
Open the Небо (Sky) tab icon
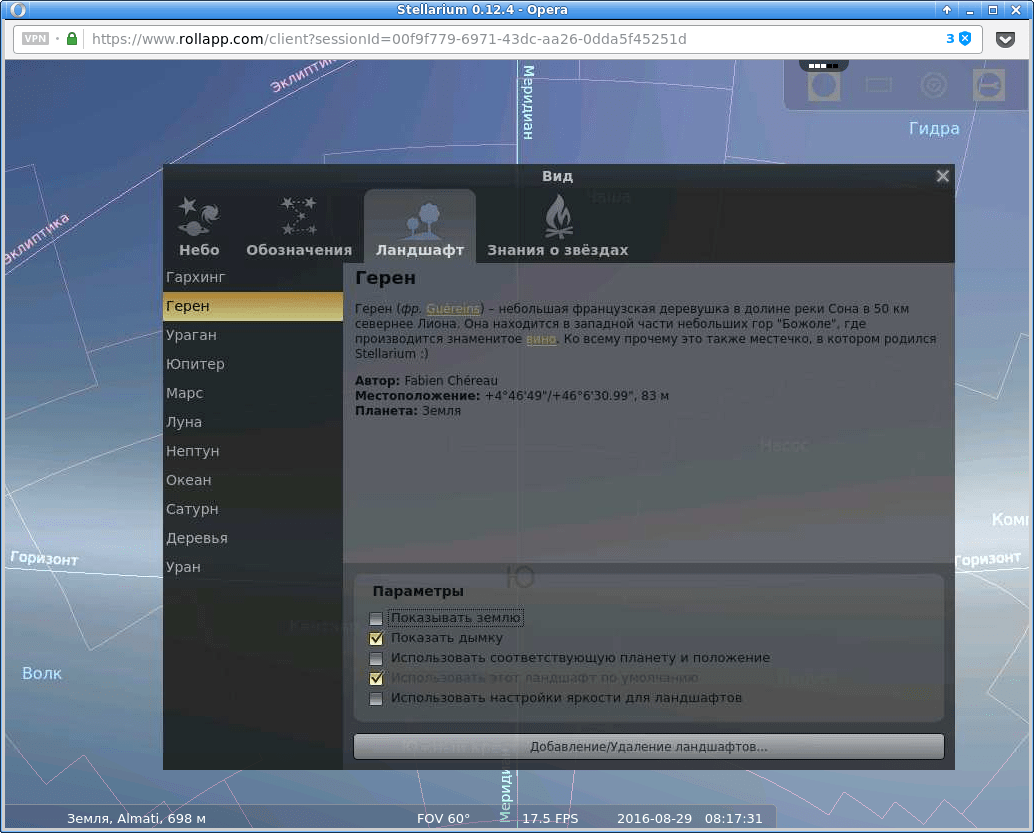pos(198,226)
